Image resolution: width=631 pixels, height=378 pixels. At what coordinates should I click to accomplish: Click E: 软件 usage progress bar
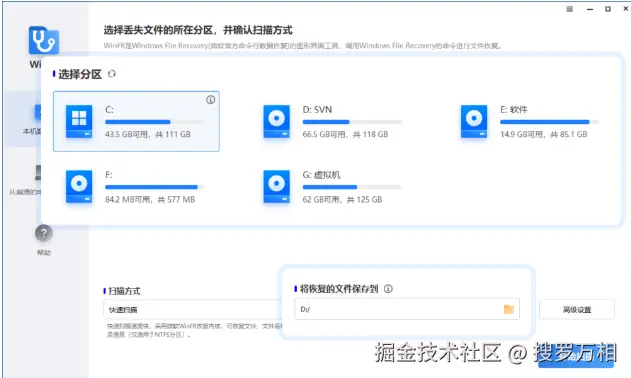pyautogui.click(x=550, y=122)
